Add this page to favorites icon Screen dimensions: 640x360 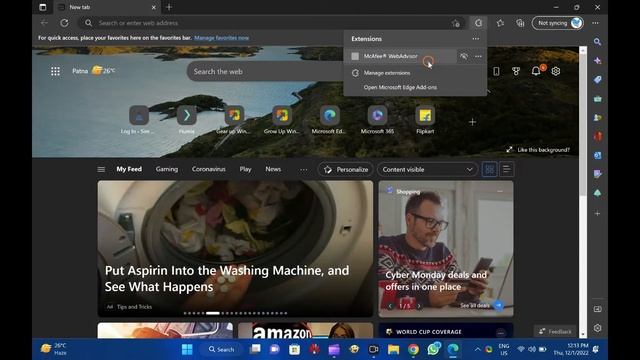coord(456,23)
